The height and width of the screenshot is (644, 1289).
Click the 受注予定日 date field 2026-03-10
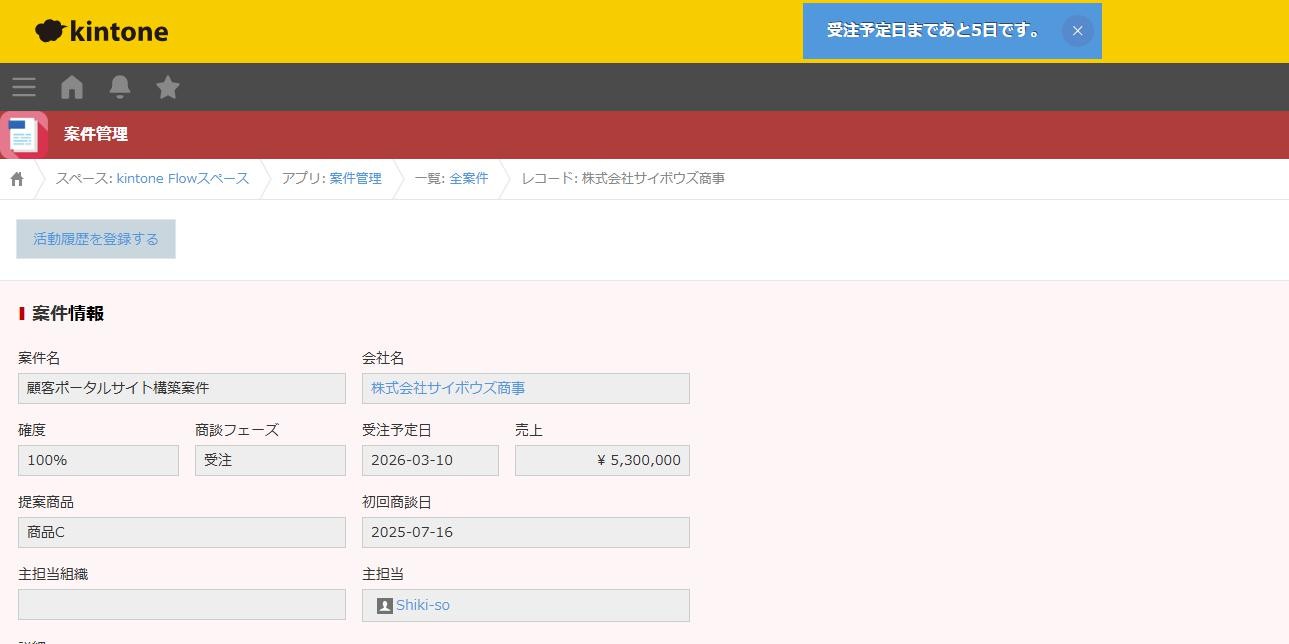429,460
